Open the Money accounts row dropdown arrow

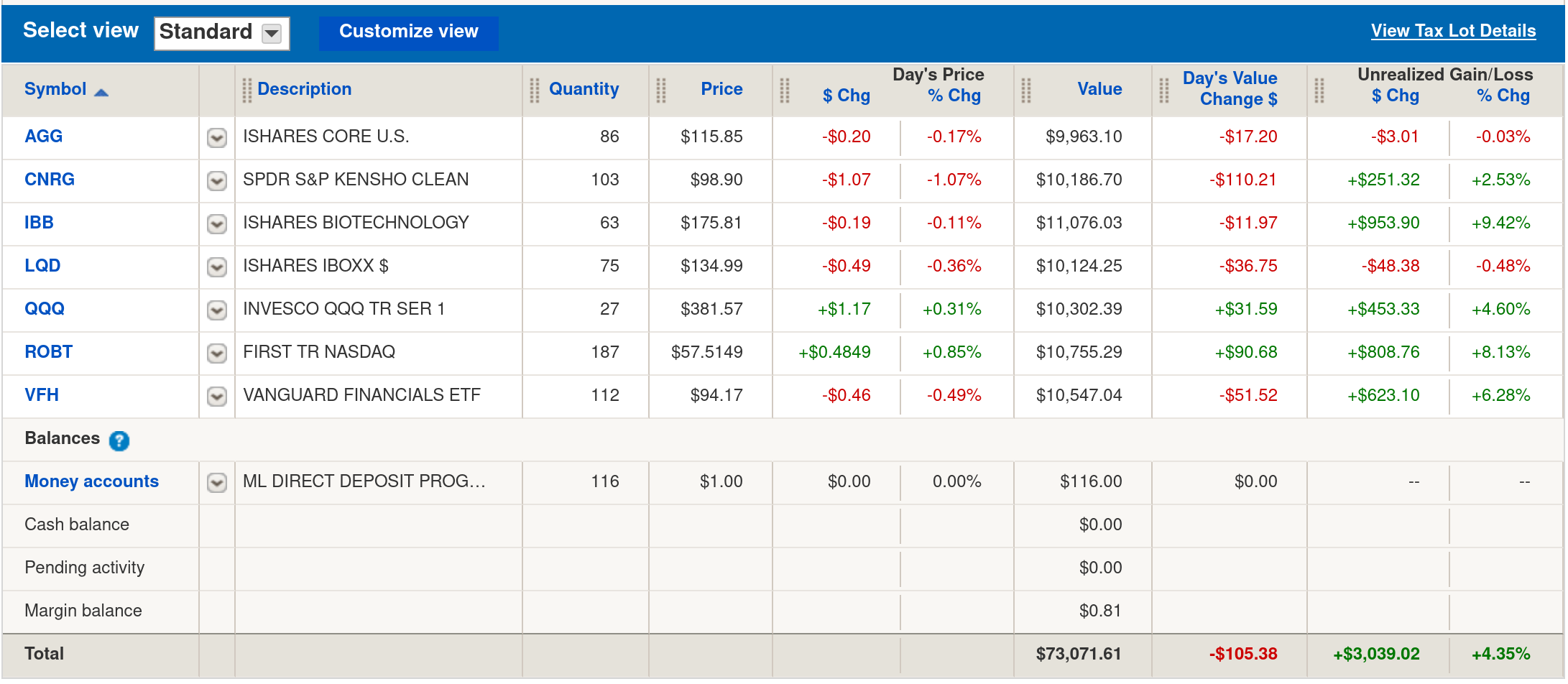tap(216, 482)
